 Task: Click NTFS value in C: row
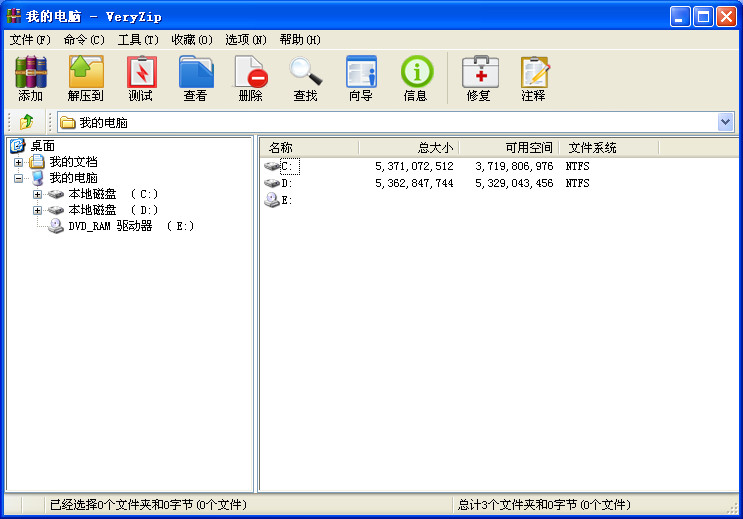coord(577,166)
